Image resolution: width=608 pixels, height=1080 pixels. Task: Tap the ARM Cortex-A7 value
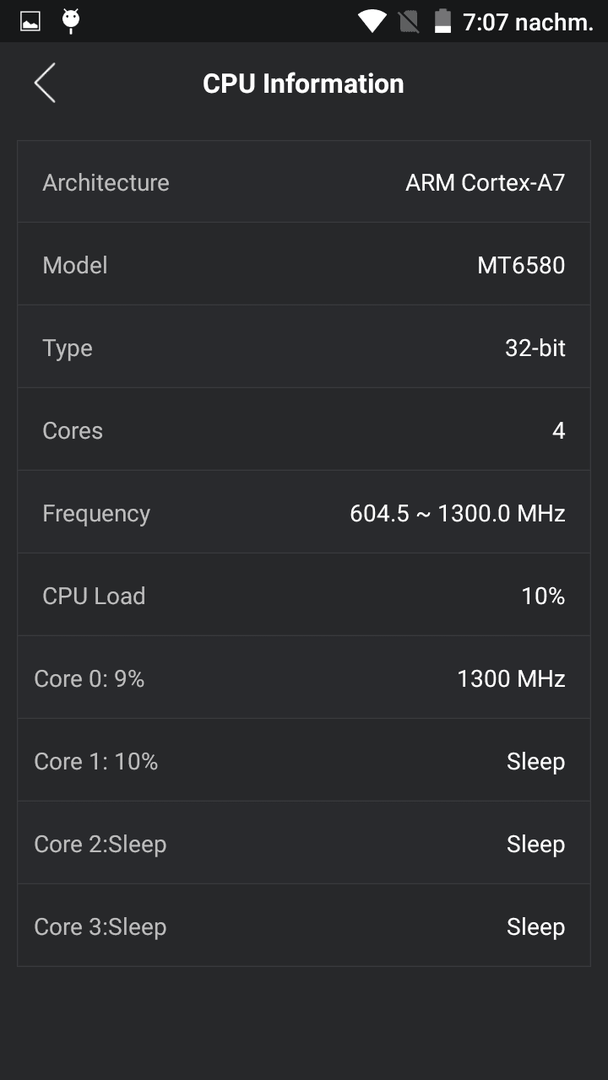point(485,183)
